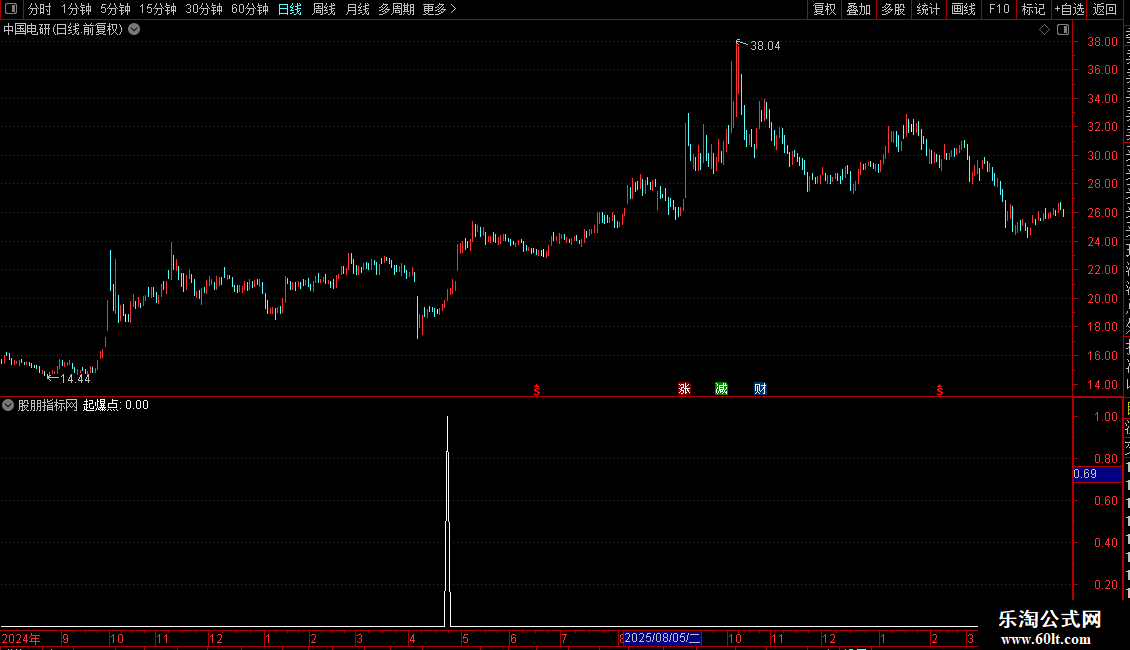Select the 1分钟 period tab

(76, 9)
